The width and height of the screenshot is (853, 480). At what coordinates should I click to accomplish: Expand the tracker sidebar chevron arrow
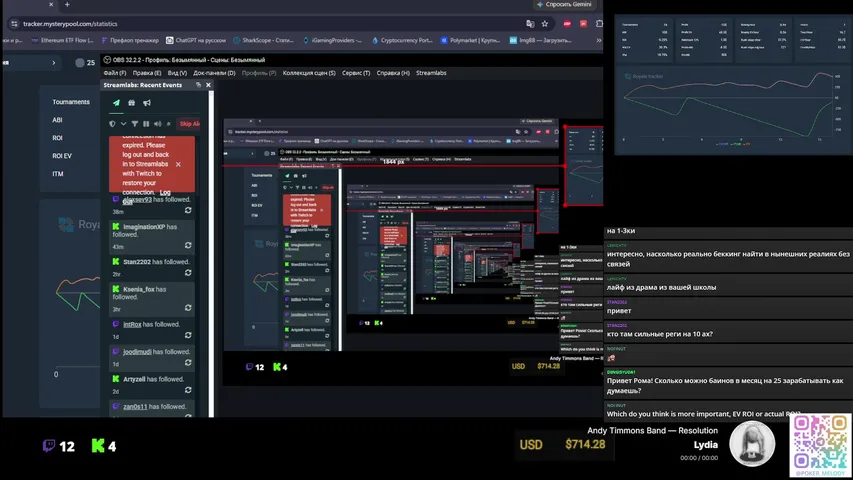(53, 63)
